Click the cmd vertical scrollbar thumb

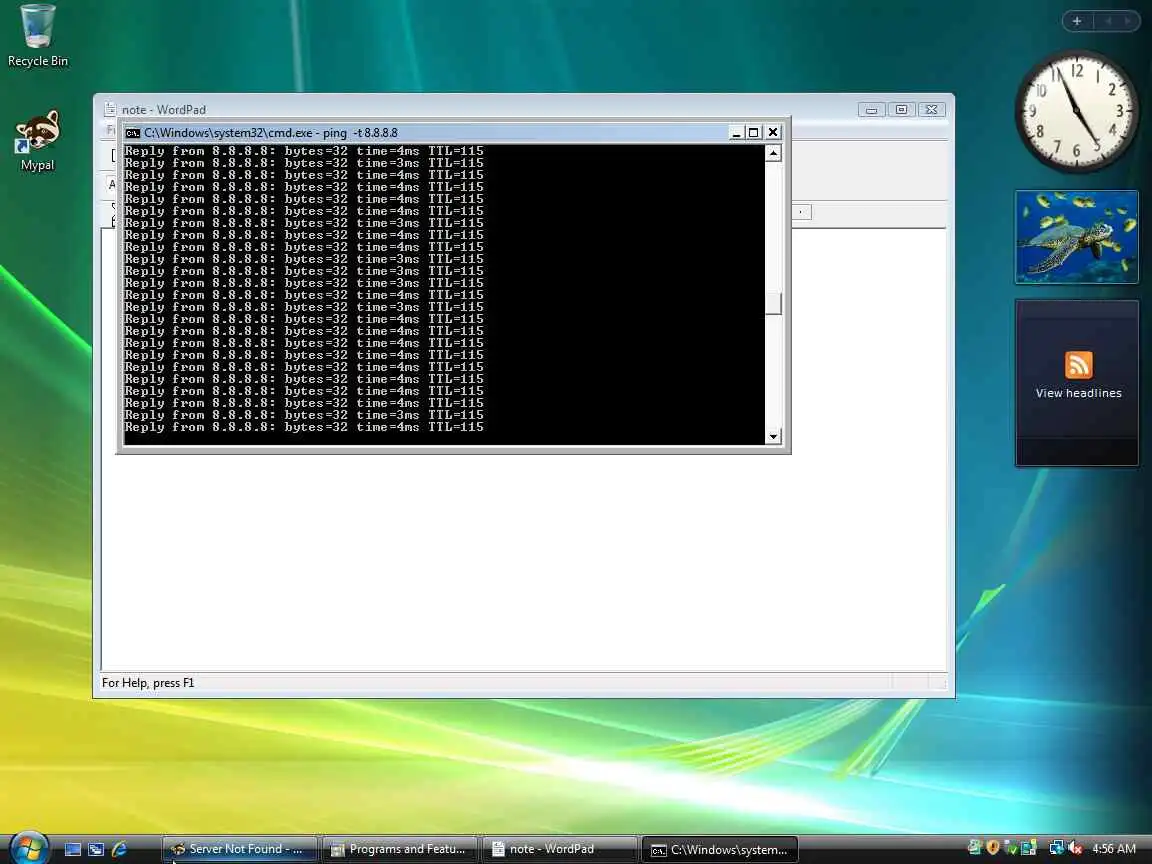773,303
